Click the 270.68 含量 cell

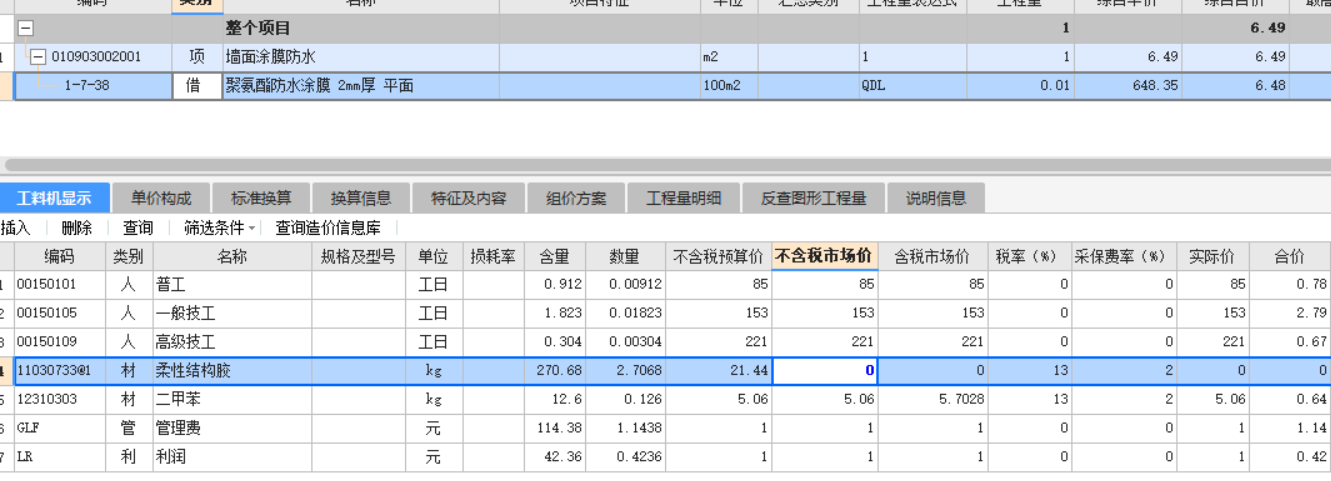[554, 371]
